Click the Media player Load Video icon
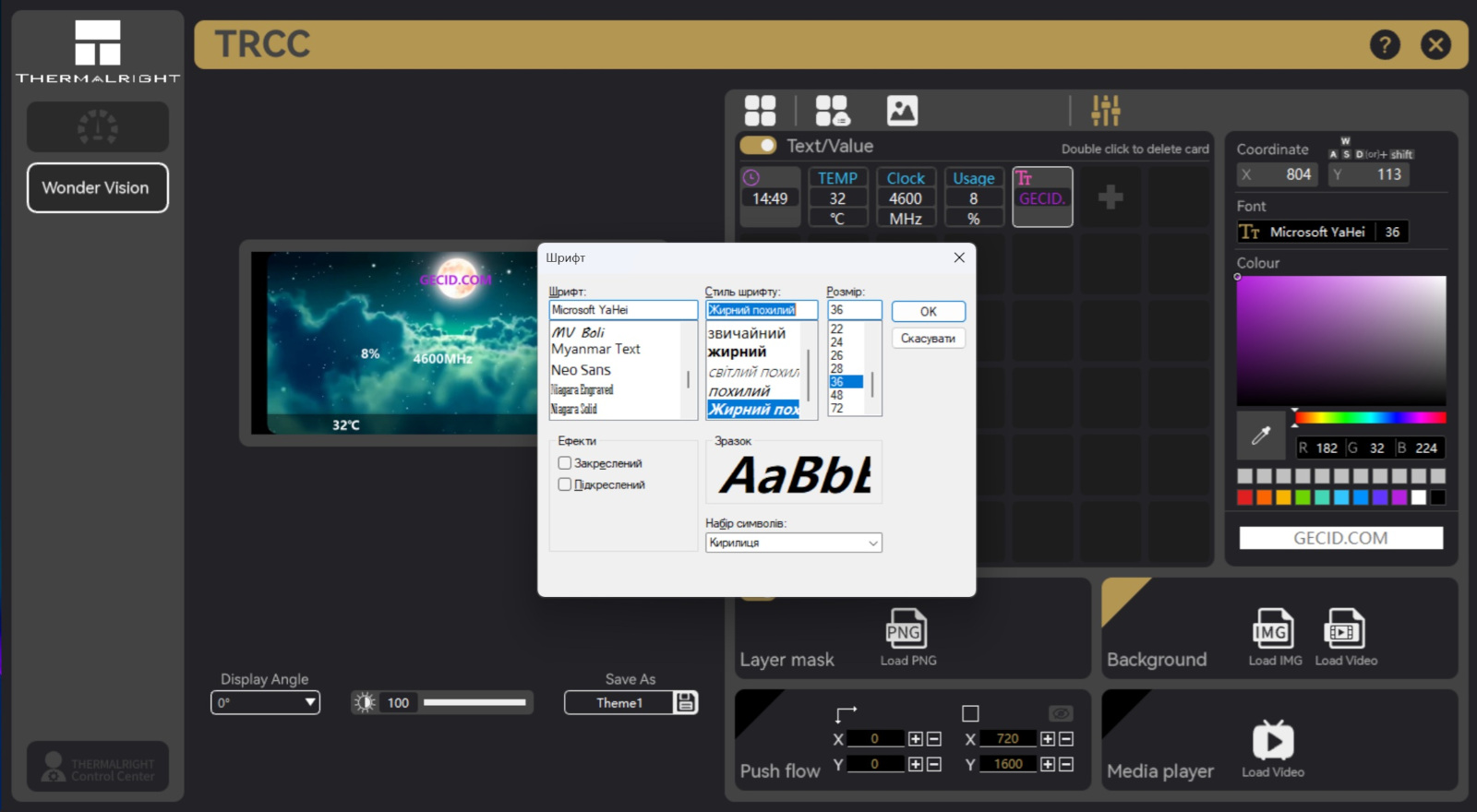 [x=1272, y=741]
